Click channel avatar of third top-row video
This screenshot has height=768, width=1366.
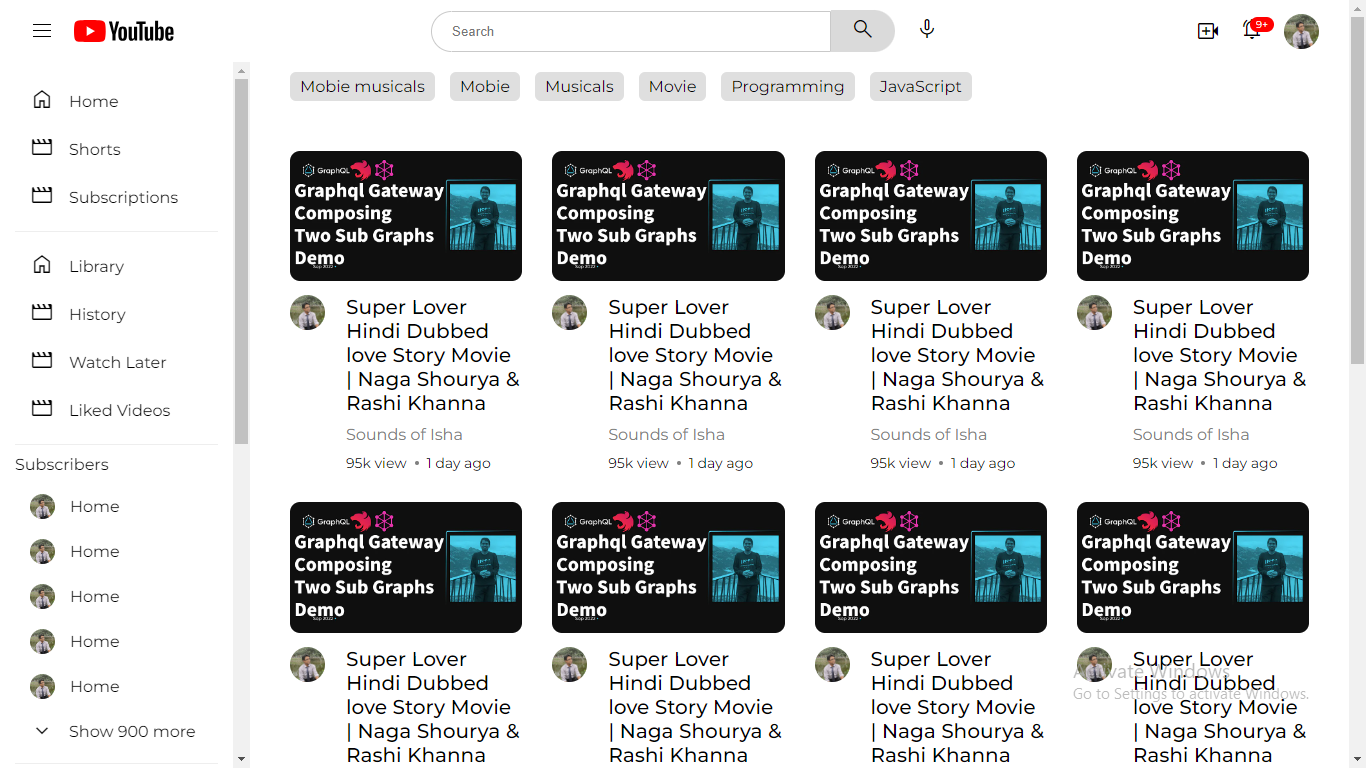click(832, 313)
